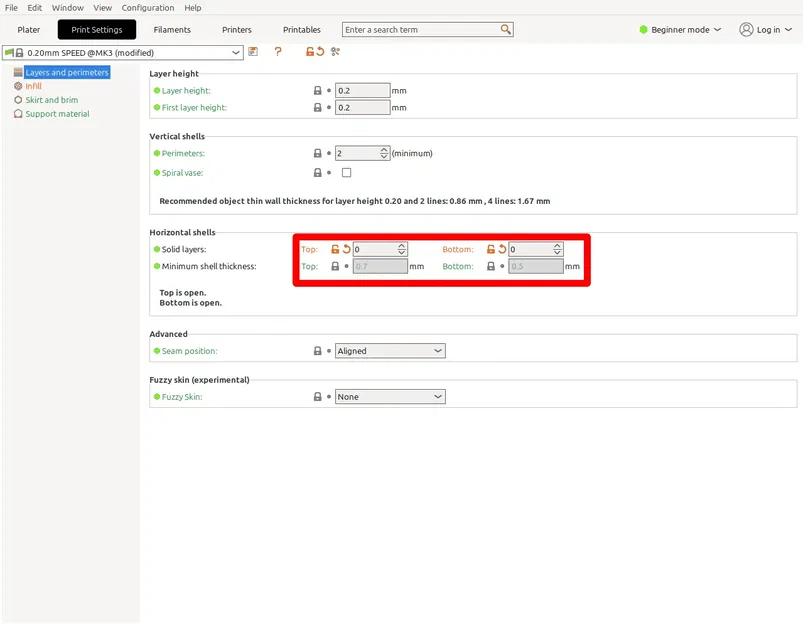Click the lock icon for Seam position
803x625 pixels.
[318, 351]
